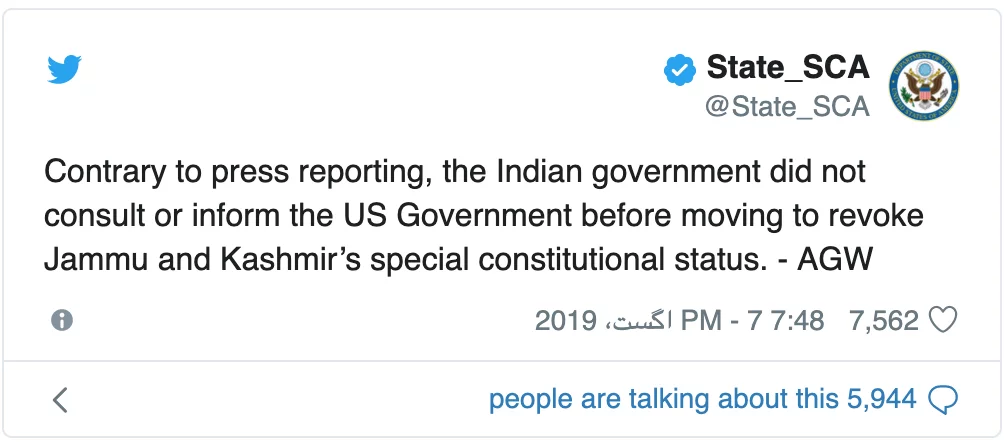Click the 'Jammu and Kashmir's' tweet line

tap(459, 260)
